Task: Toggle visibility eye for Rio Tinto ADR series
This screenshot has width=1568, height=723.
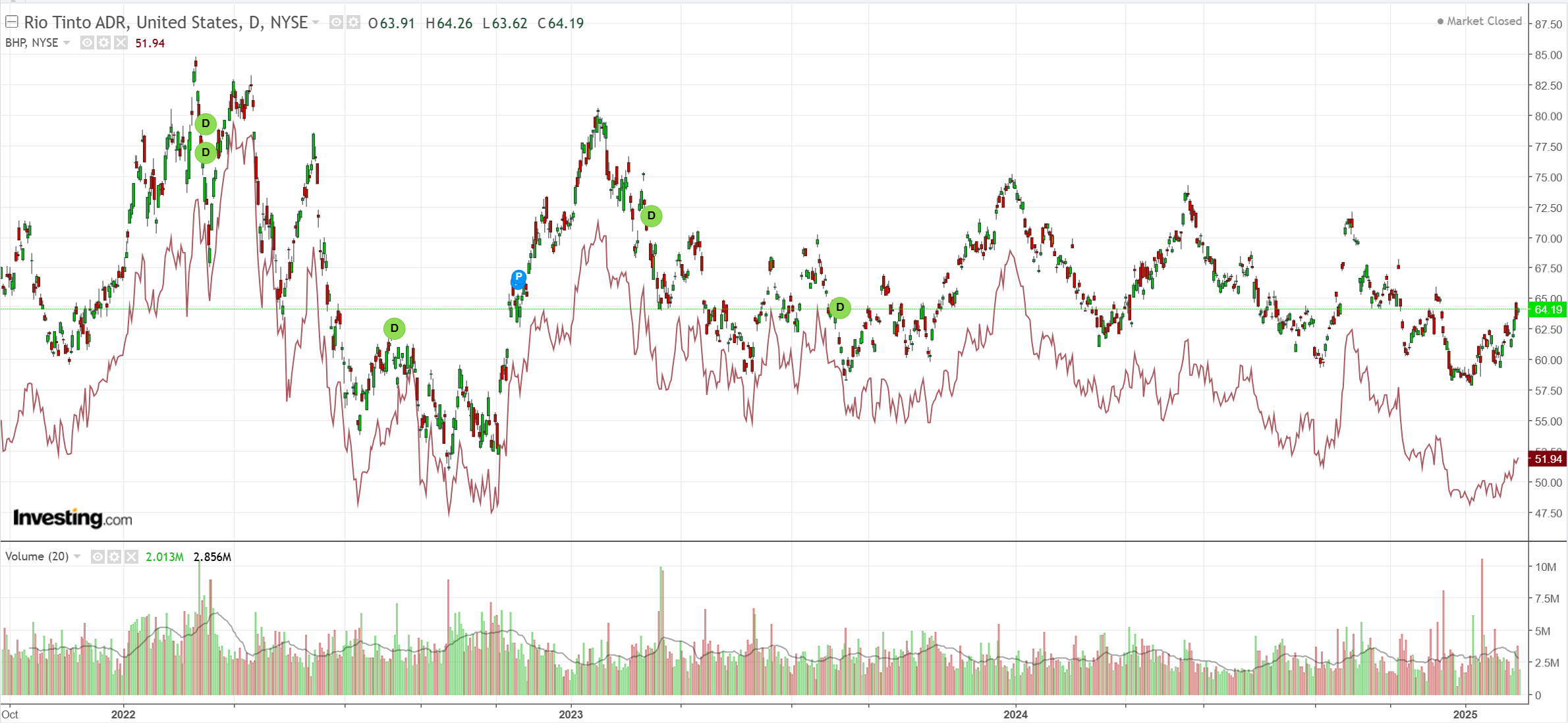Action: 336,22
